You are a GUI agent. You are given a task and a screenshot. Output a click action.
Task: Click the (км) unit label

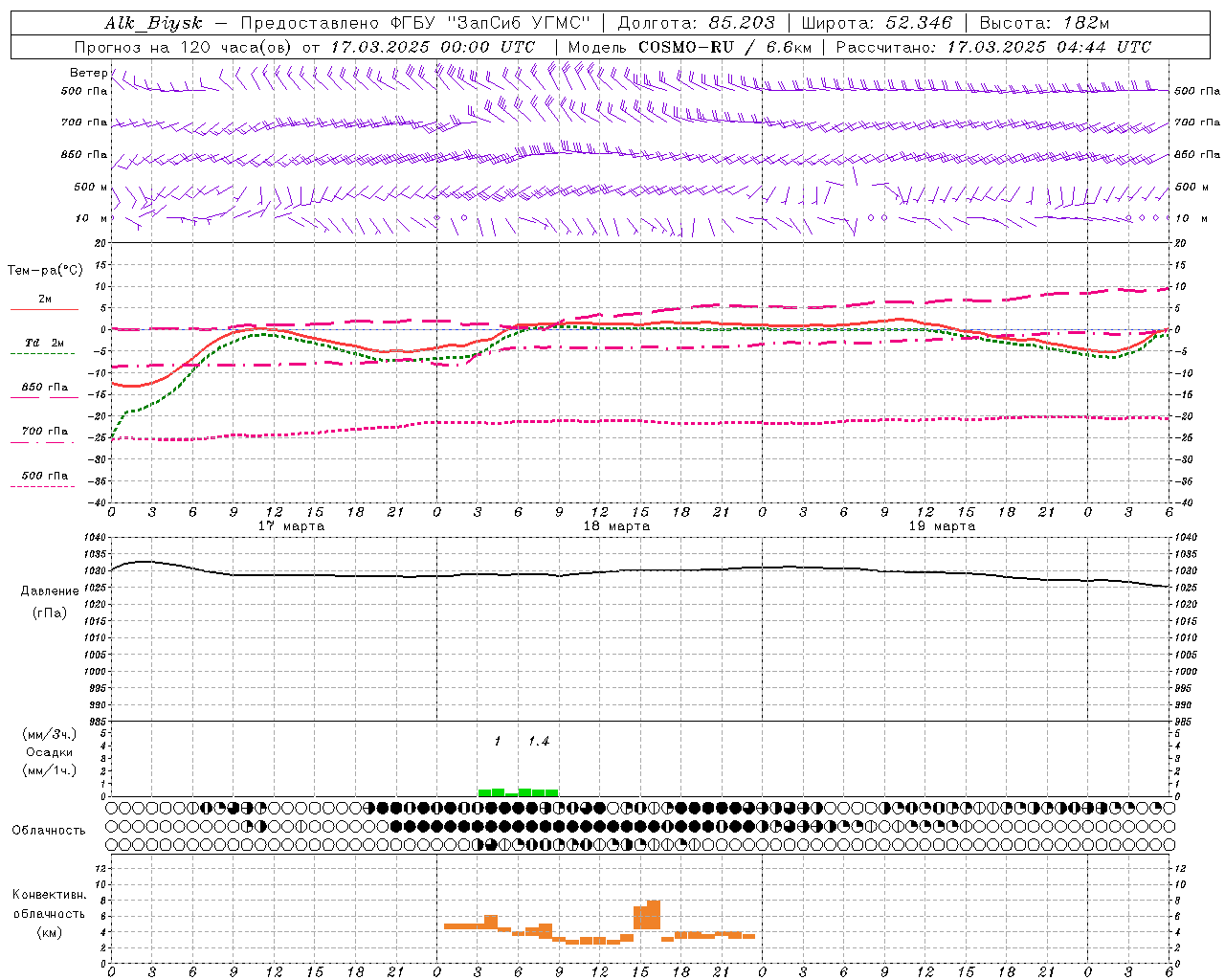coord(50,932)
